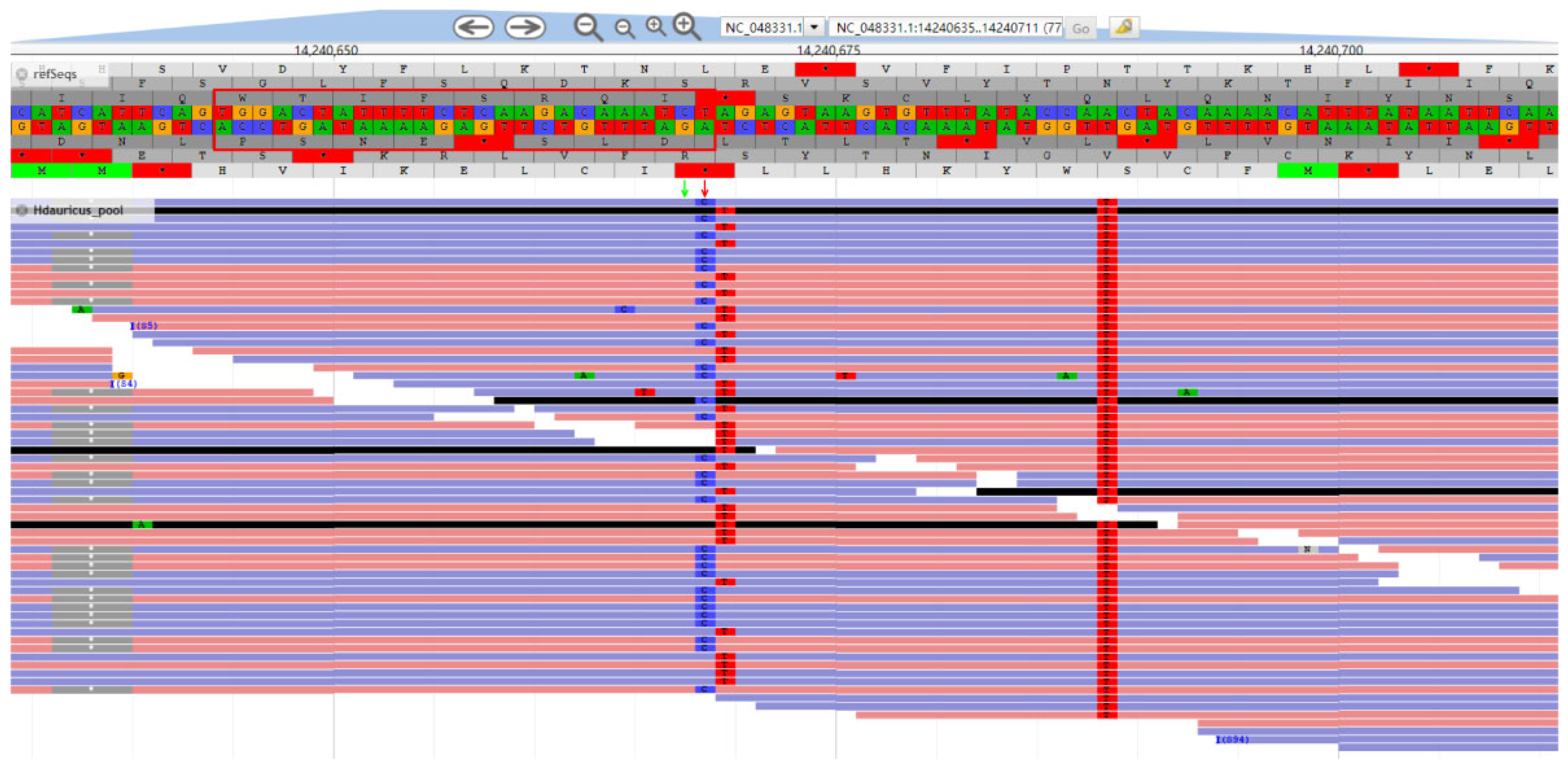Close the Hdauricus_pool track
1568x763 pixels.
[22, 211]
